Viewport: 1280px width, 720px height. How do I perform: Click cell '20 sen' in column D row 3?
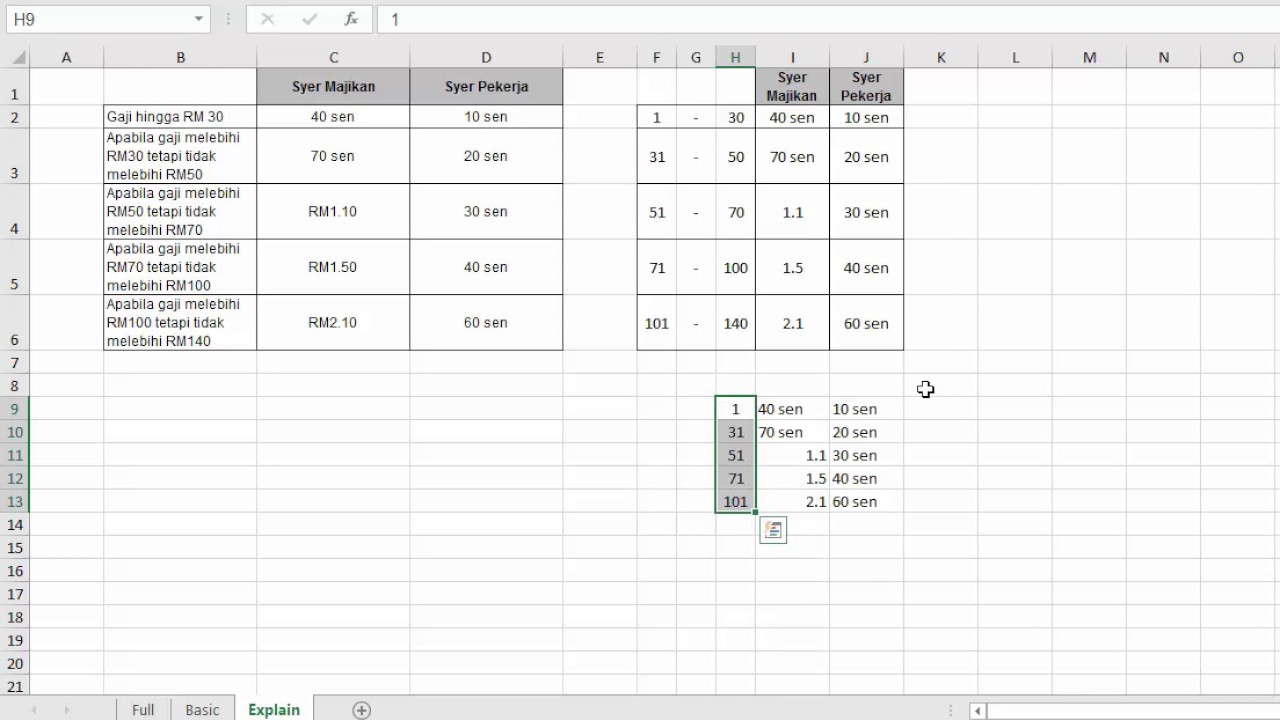click(x=486, y=156)
